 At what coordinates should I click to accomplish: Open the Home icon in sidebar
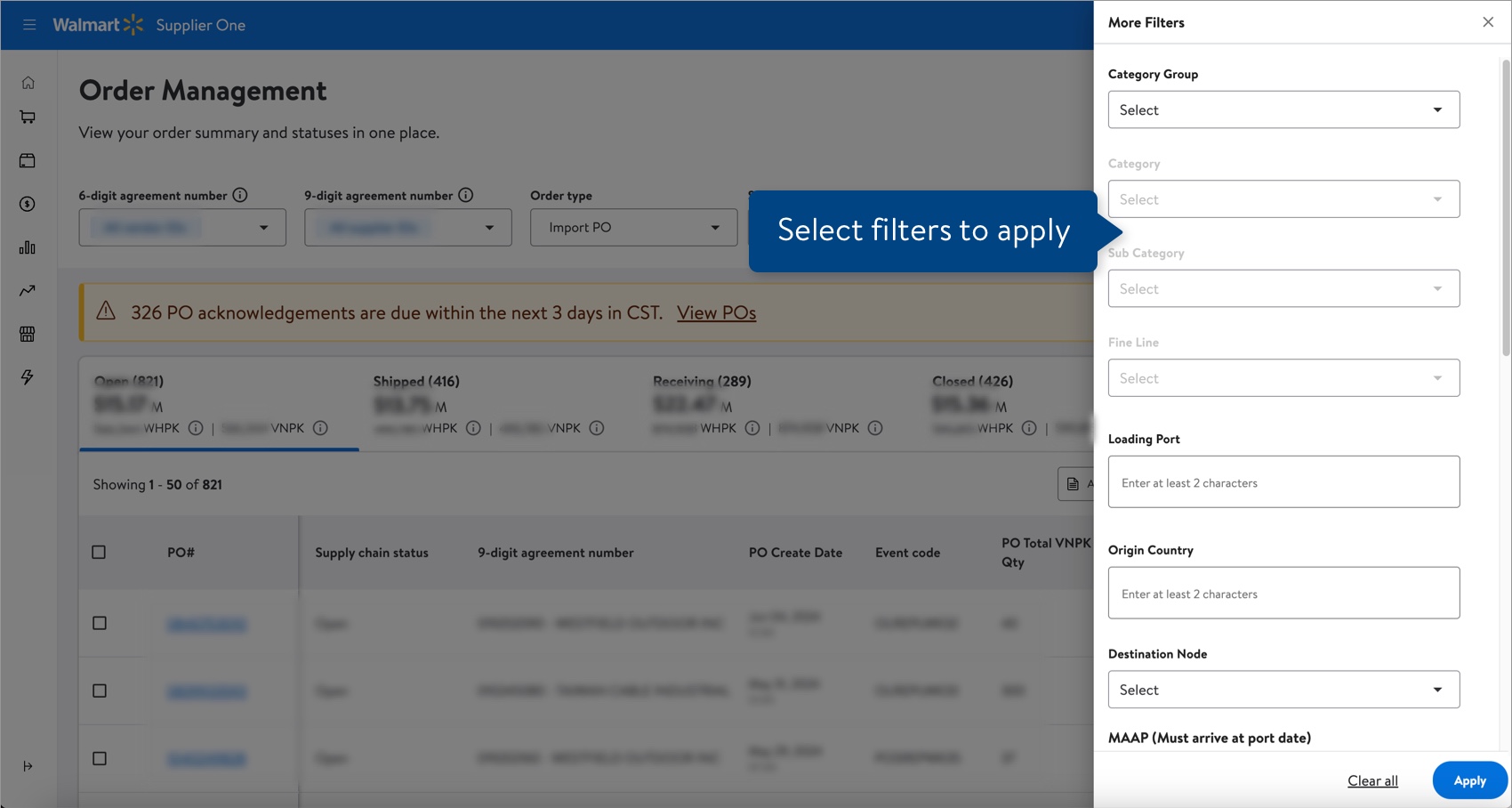coord(28,81)
